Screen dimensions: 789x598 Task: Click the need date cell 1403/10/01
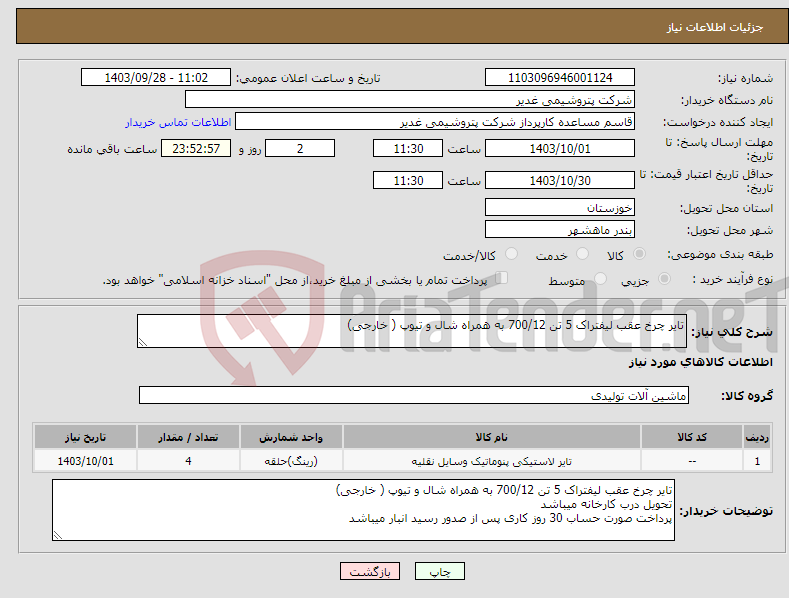click(86, 461)
